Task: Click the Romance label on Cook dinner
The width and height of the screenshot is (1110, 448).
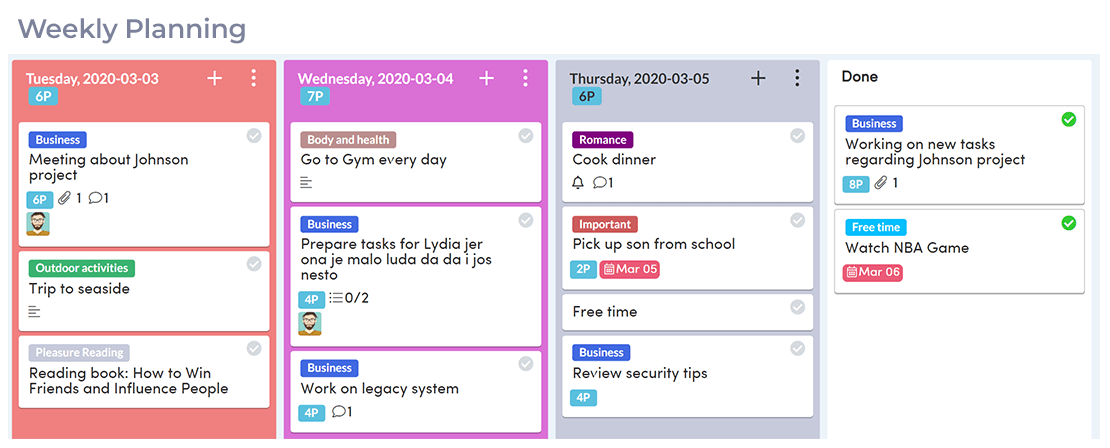Action: point(603,140)
